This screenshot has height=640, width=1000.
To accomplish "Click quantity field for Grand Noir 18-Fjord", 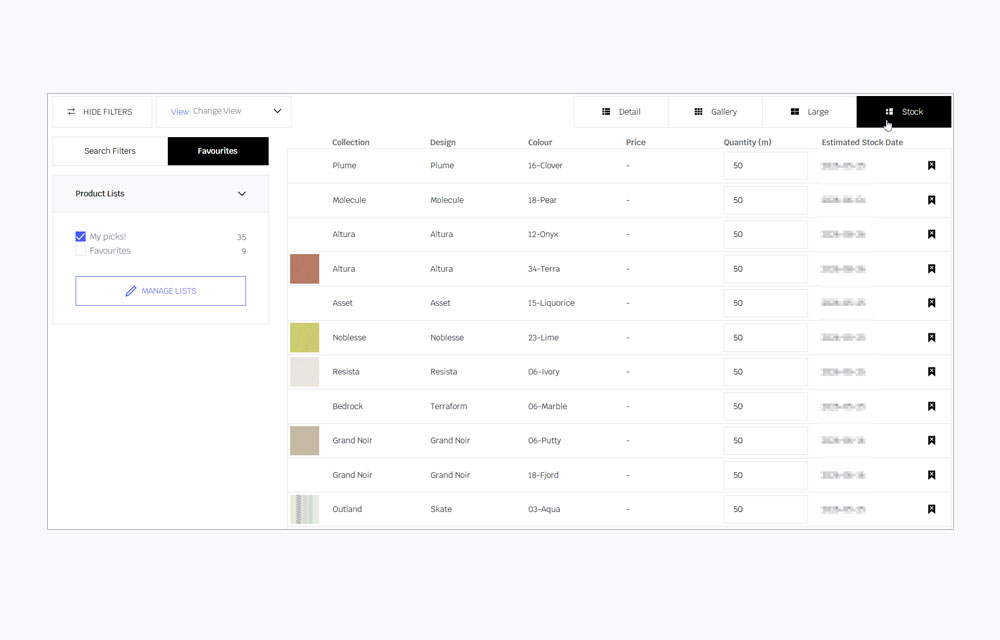I will [x=765, y=475].
